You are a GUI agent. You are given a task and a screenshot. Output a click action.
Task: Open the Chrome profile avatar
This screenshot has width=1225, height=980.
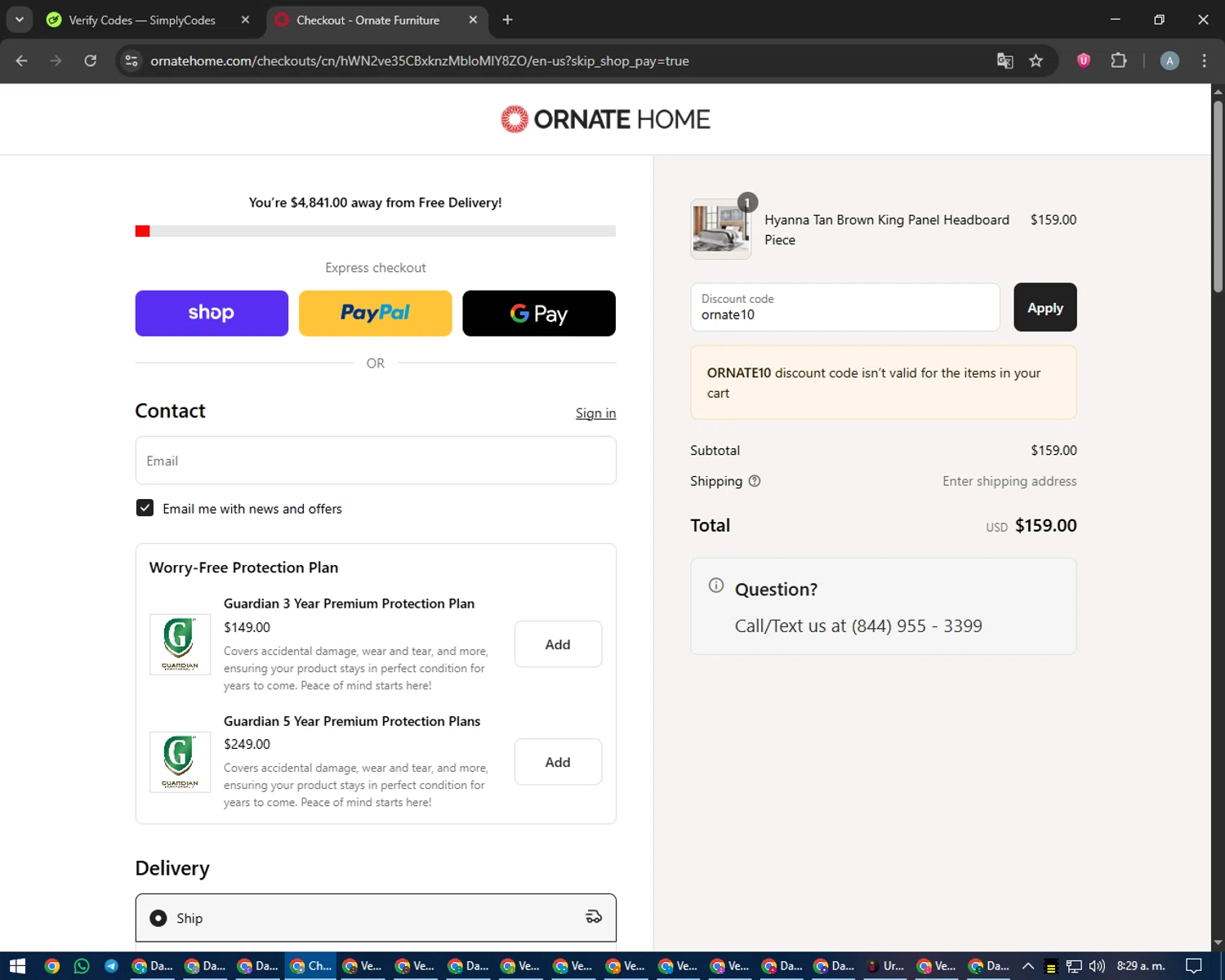coord(1169,60)
